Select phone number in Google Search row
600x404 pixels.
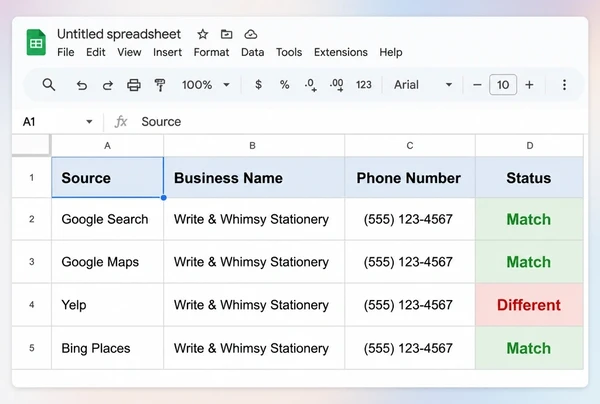coord(410,219)
